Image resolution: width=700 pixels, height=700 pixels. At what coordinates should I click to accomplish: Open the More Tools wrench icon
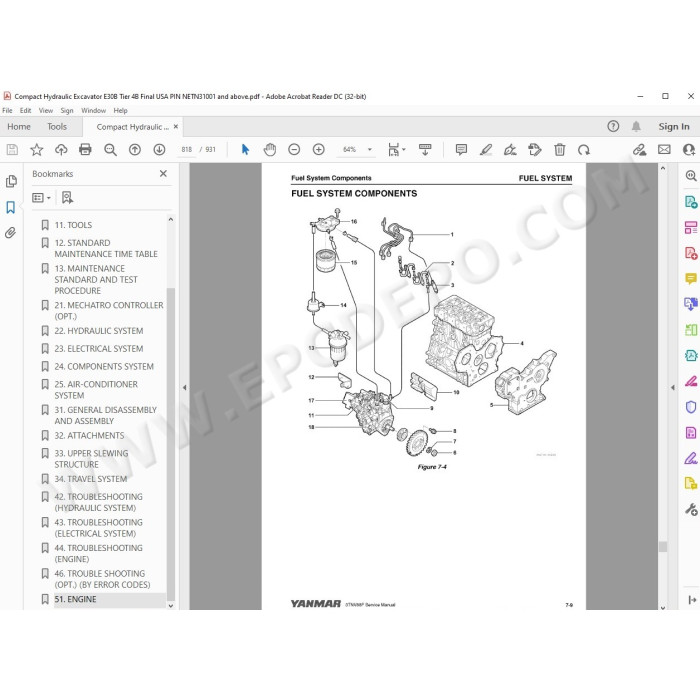tap(691, 509)
